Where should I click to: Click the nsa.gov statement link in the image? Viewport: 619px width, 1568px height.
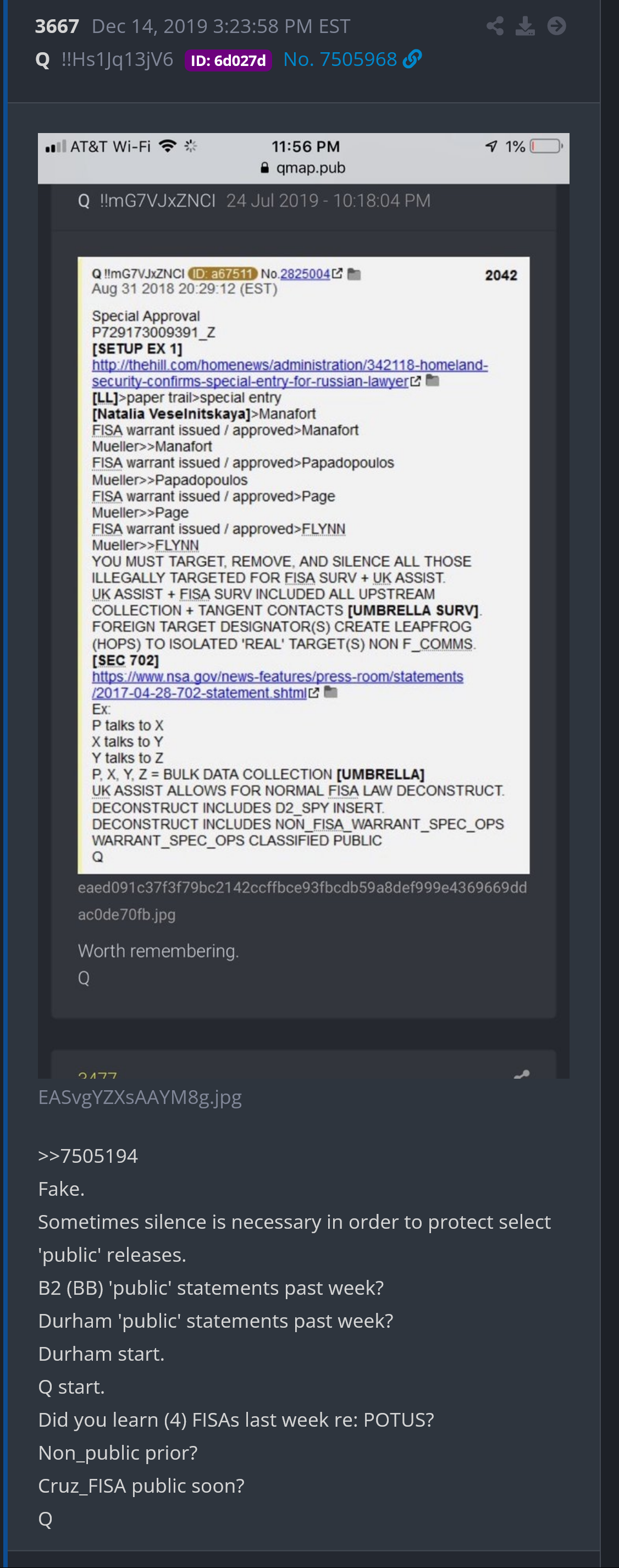pyautogui.click(x=278, y=685)
